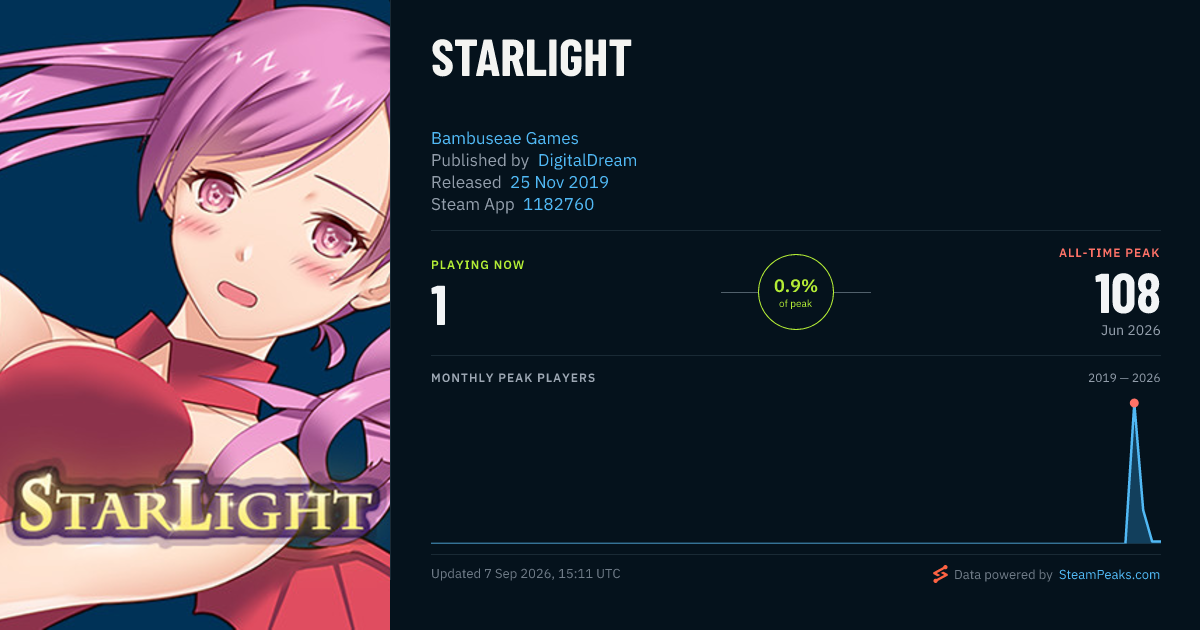
Task: Click the Updated 7 Sep 2026 timestamp
Action: [526, 574]
